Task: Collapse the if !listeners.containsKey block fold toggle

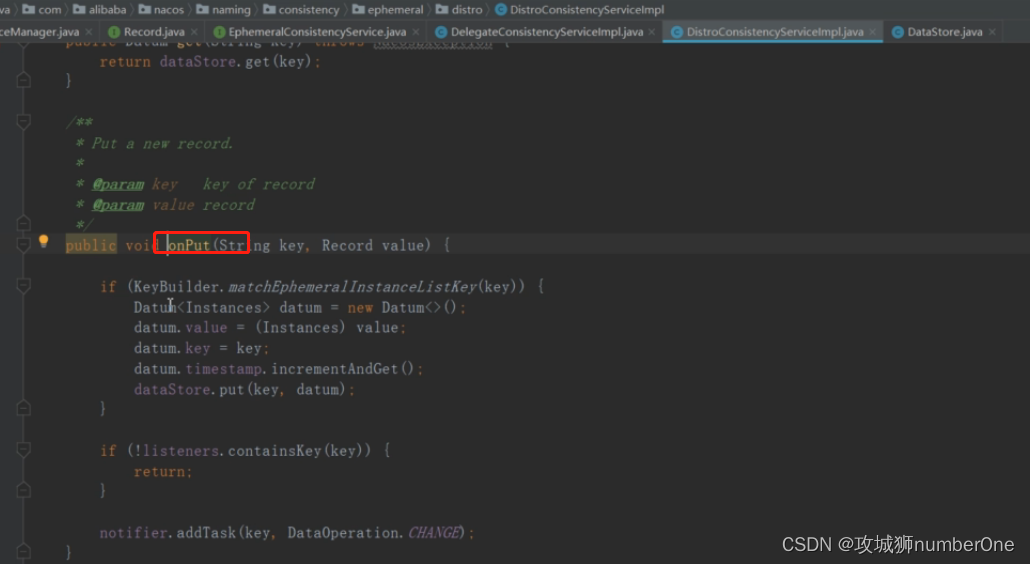Action: 24,450
